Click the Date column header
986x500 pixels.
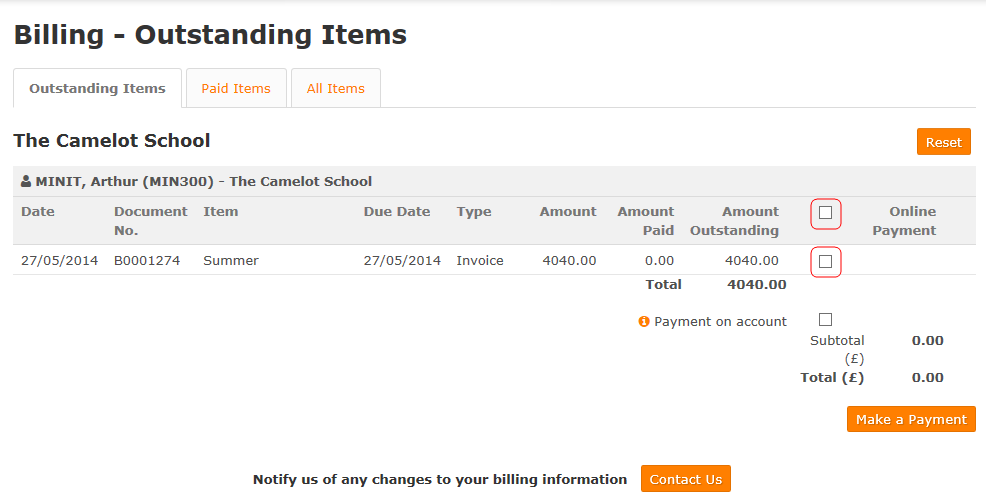tap(38, 212)
